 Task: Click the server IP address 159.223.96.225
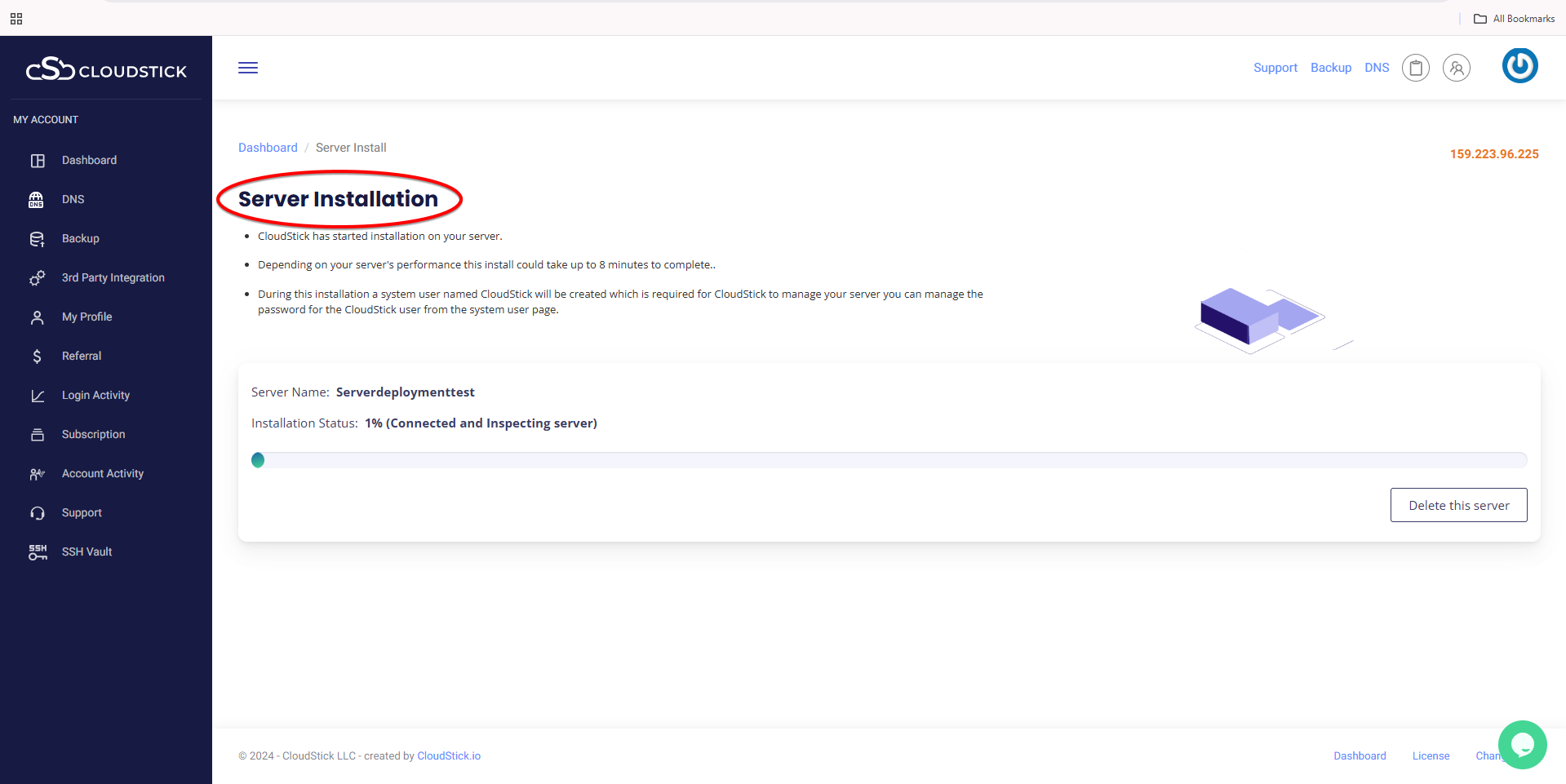point(1493,154)
